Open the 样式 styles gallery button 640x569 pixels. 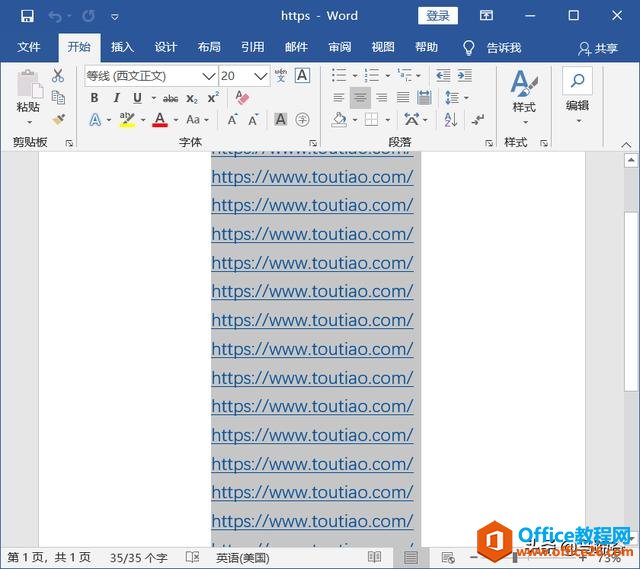click(524, 97)
